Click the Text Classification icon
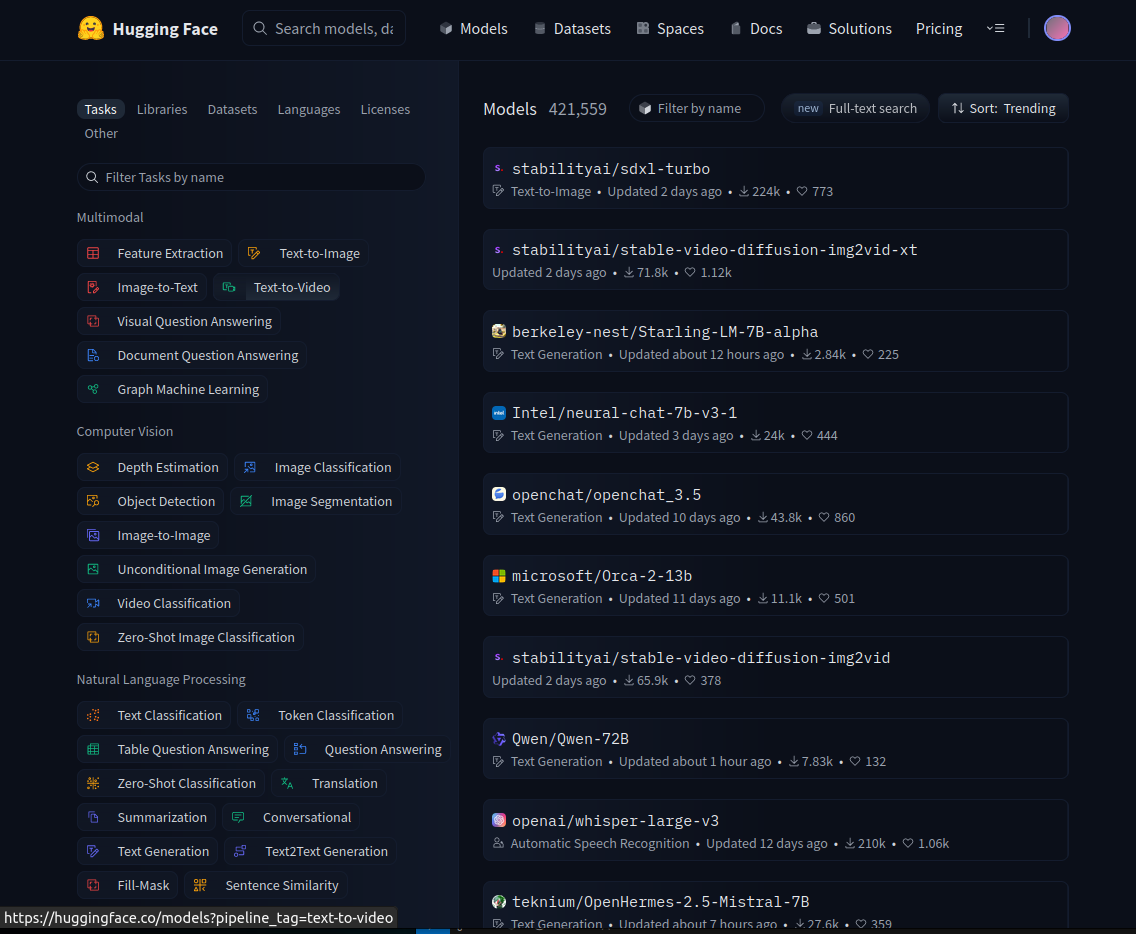 (x=93, y=716)
